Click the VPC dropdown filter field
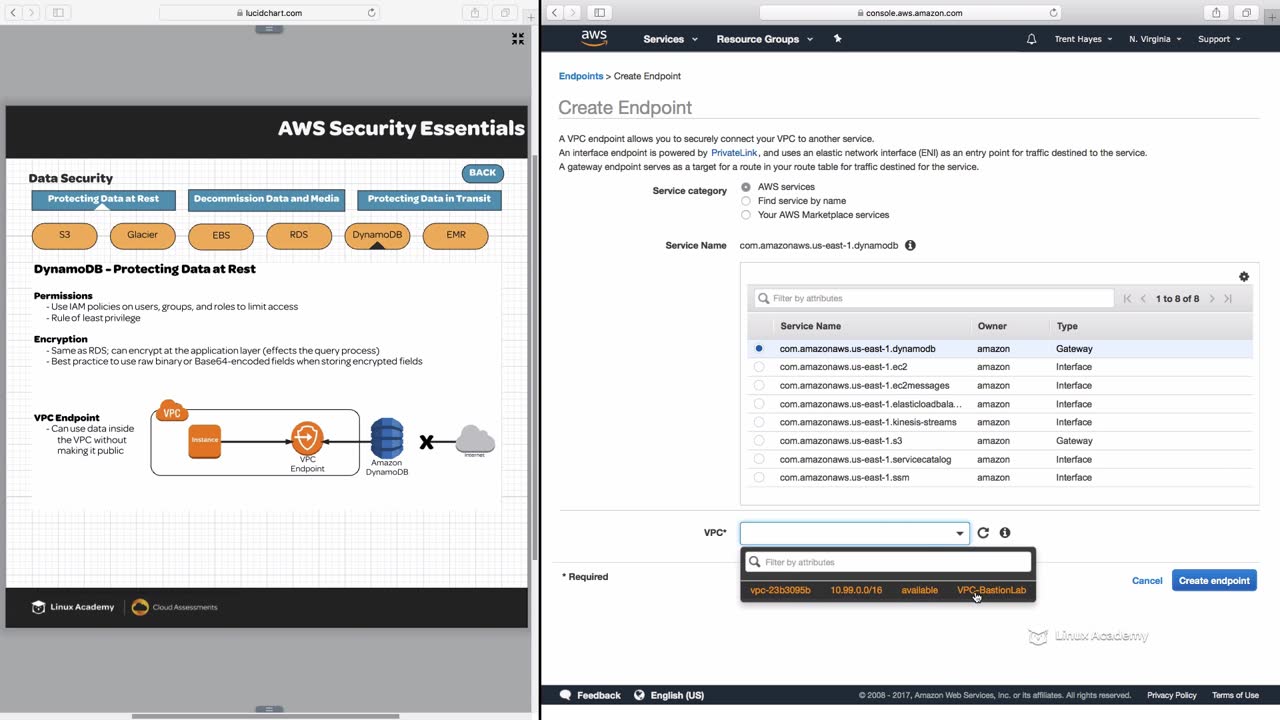1280x720 pixels. 888,562
